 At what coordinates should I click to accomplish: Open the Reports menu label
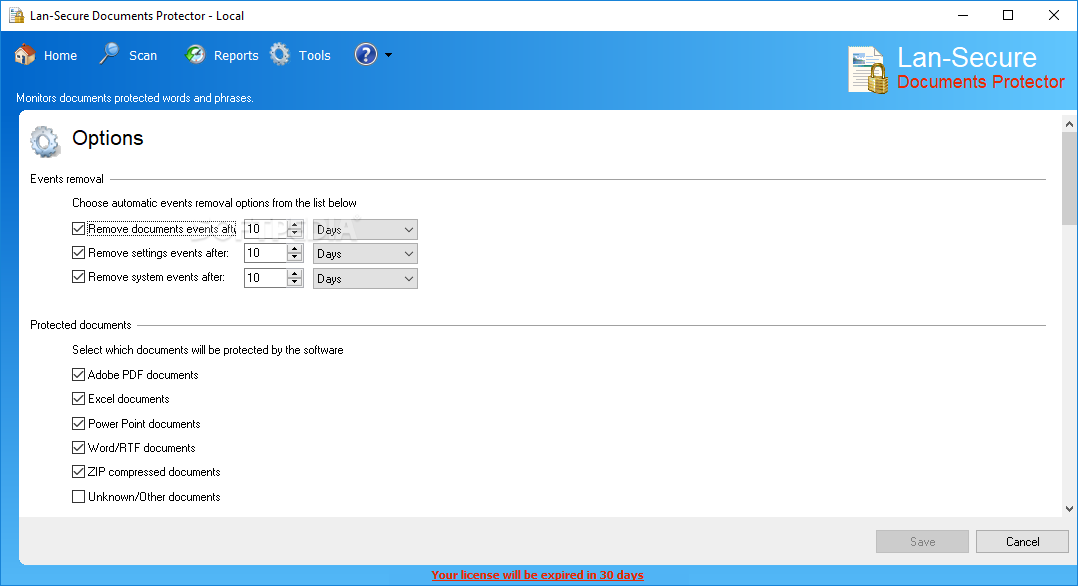(236, 56)
